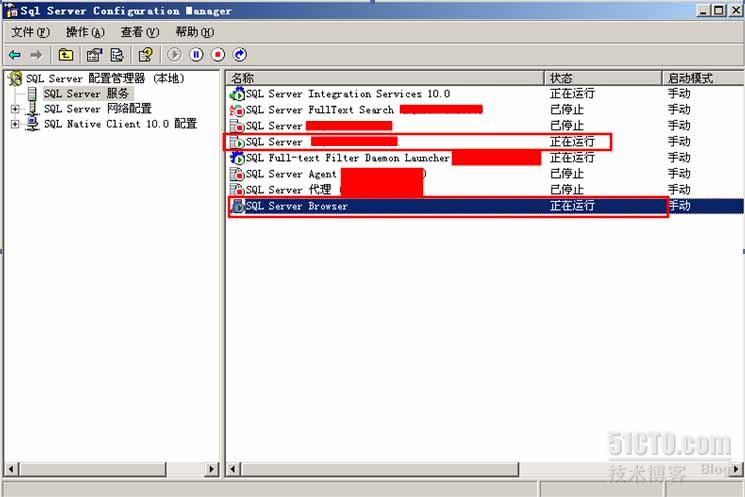The width and height of the screenshot is (745, 497).
Task: Click the SQL Server Agent service icon
Action: (x=237, y=174)
